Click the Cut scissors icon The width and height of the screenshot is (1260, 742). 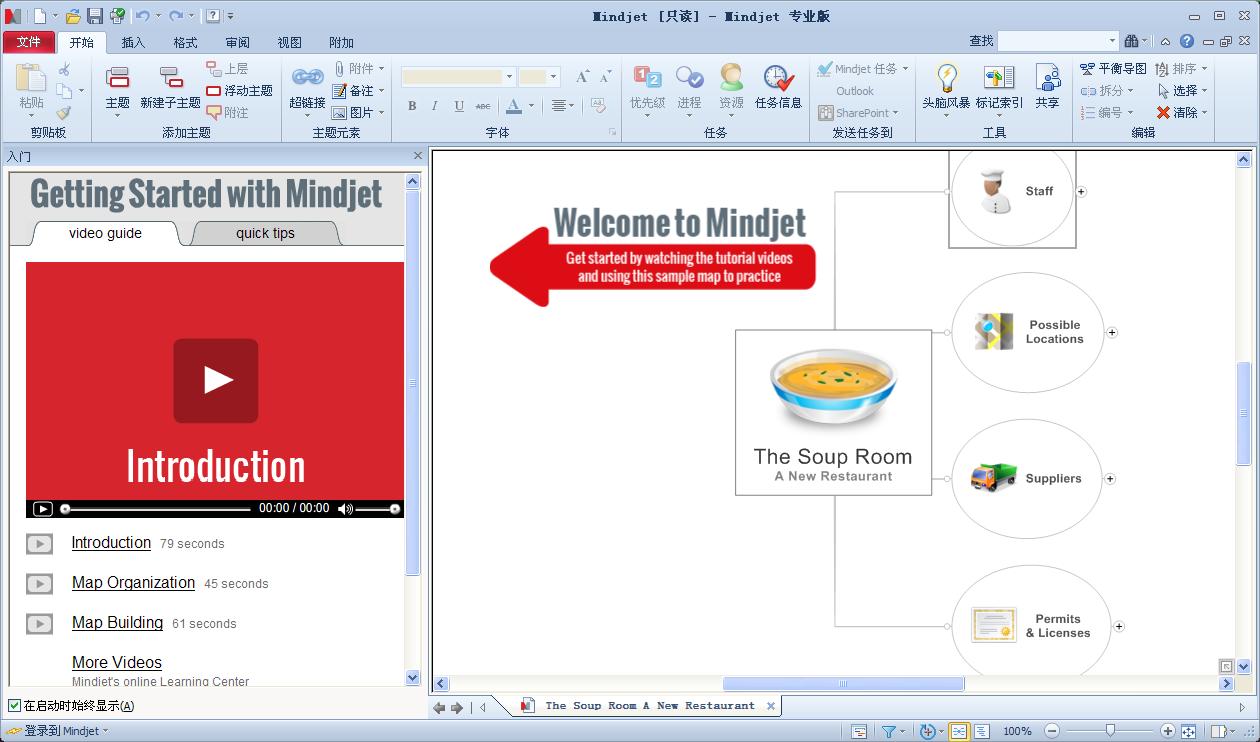click(x=64, y=69)
